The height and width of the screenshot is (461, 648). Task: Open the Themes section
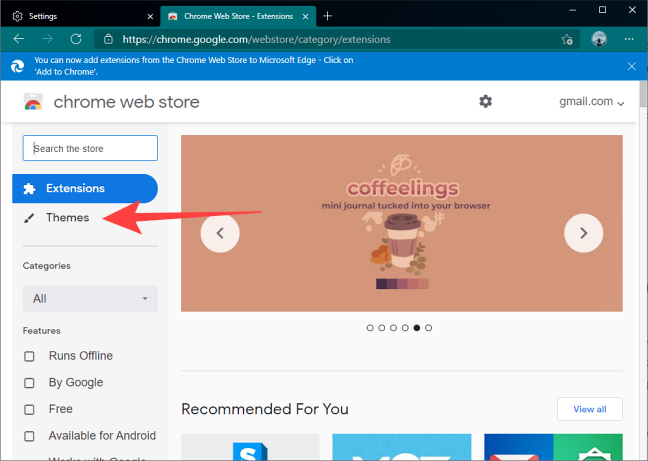67,218
